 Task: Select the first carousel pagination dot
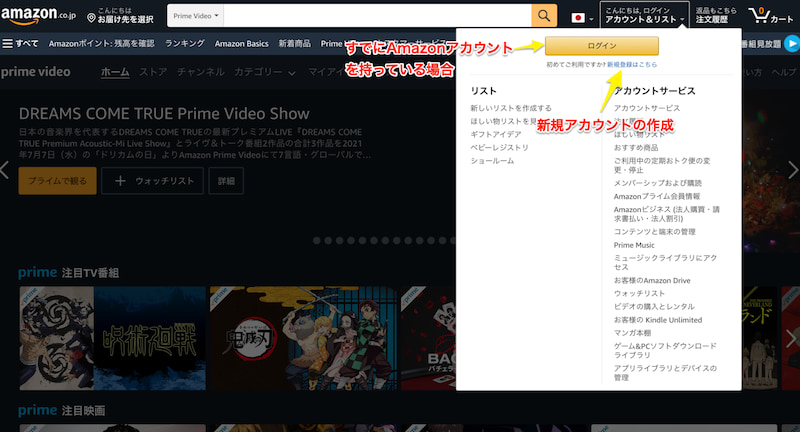[x=317, y=240]
